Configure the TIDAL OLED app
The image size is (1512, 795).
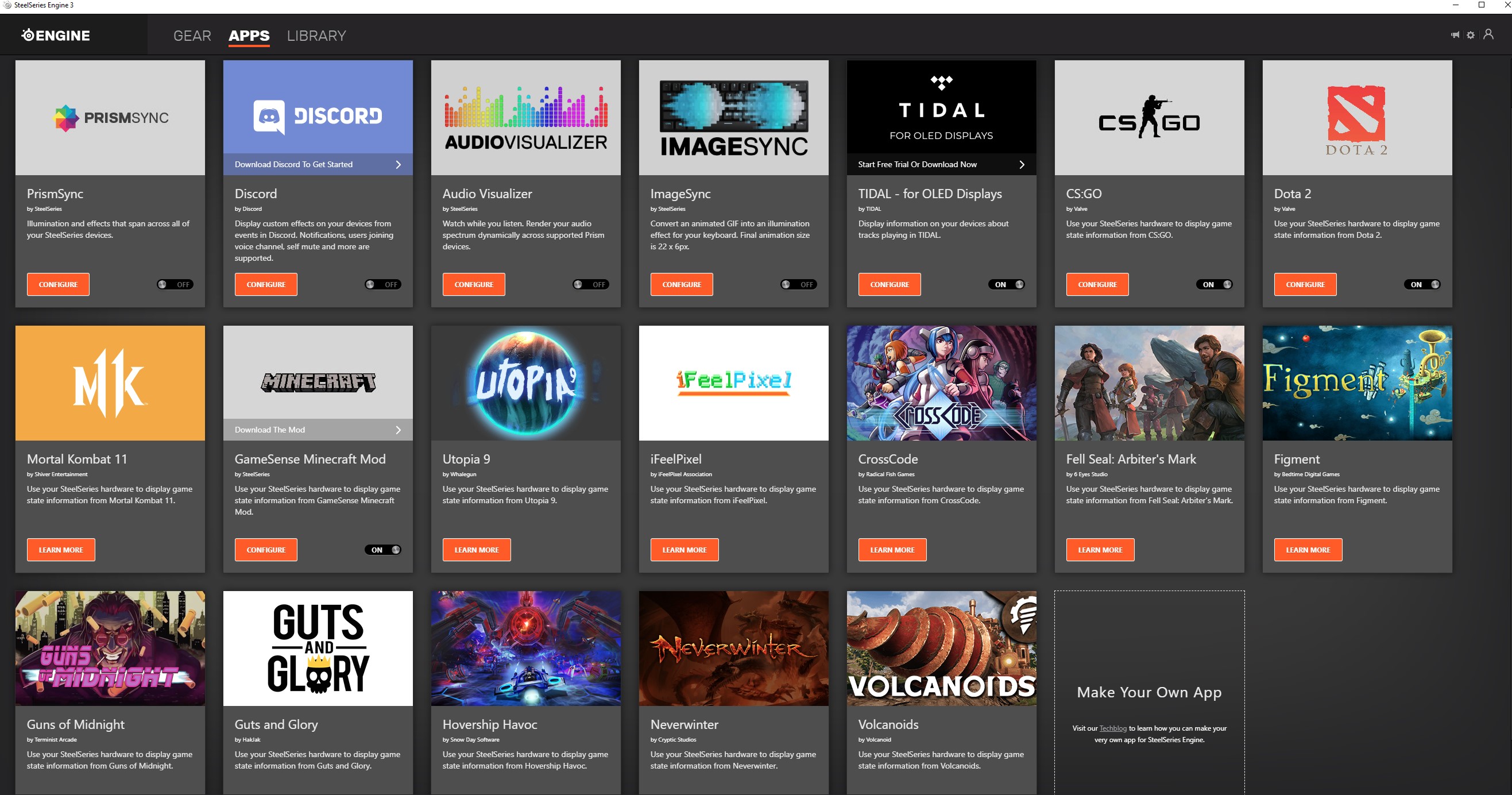(890, 284)
